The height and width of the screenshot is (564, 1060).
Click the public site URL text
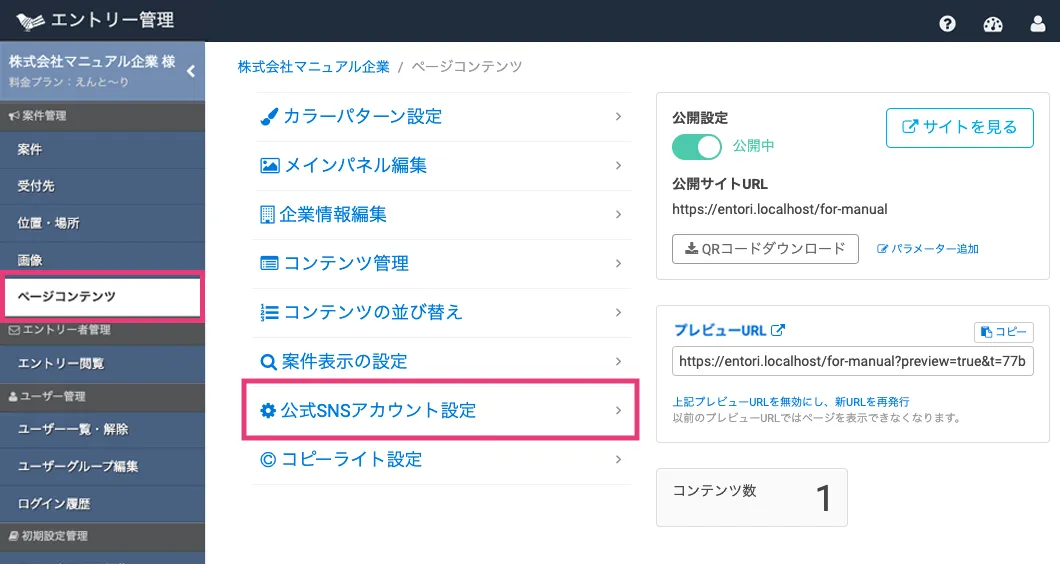point(779,210)
